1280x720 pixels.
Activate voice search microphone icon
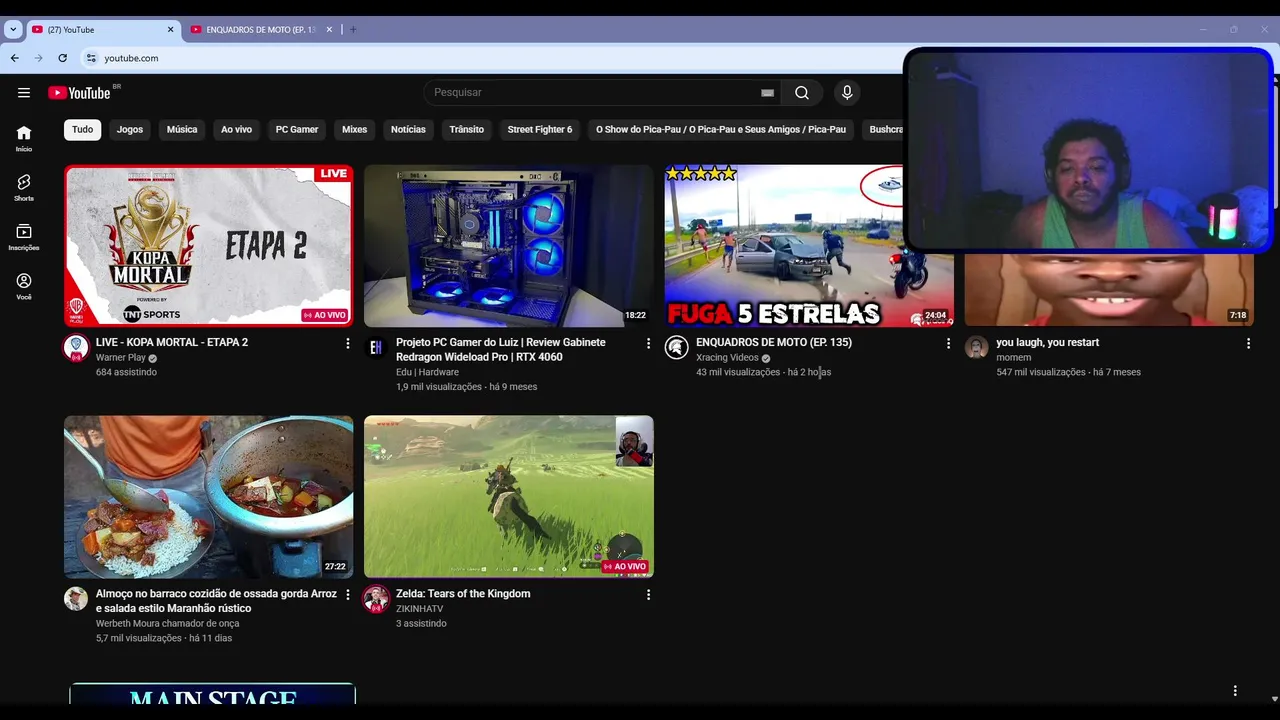point(847,92)
